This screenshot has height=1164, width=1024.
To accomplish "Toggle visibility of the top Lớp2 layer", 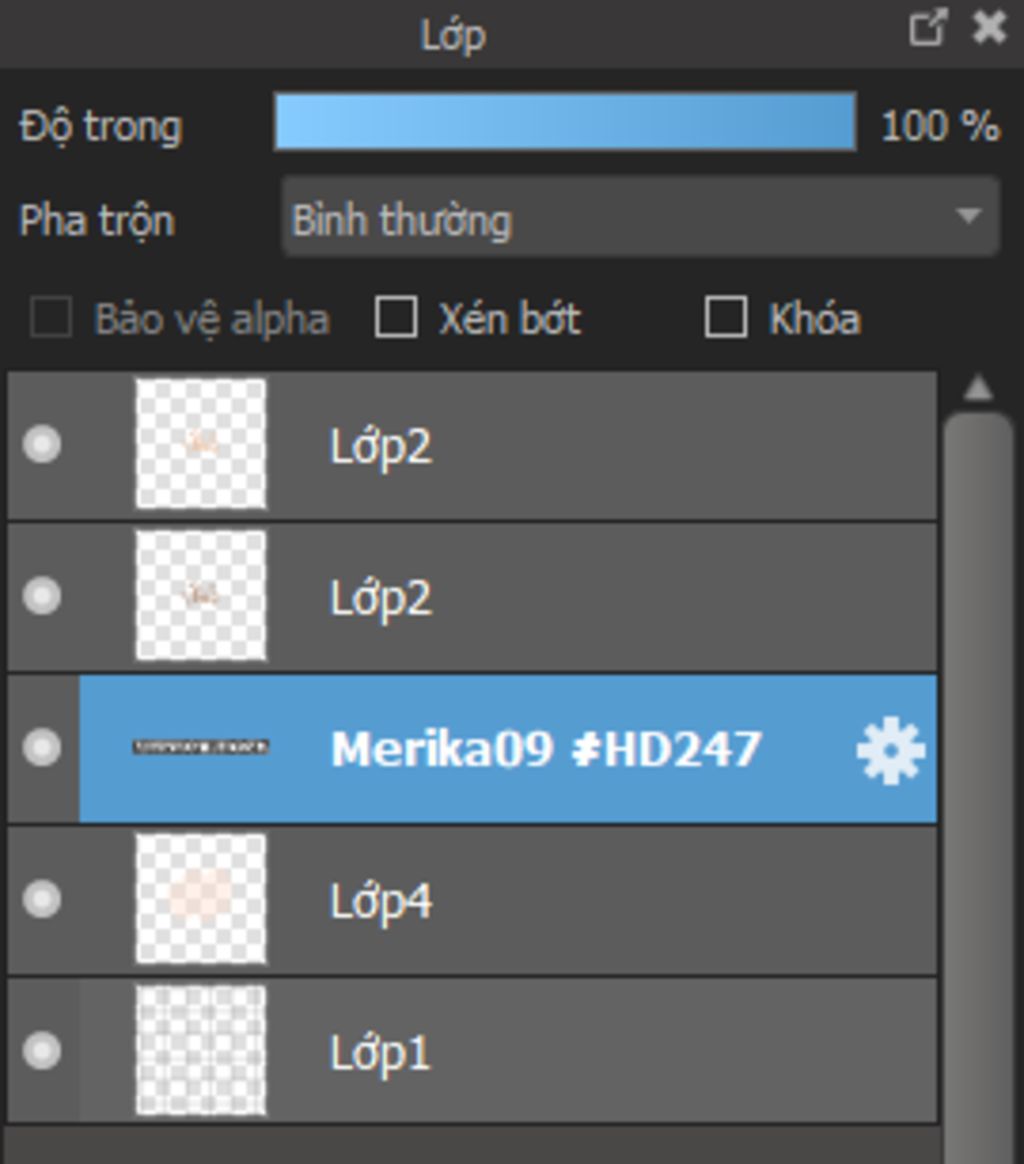I will (42, 445).
